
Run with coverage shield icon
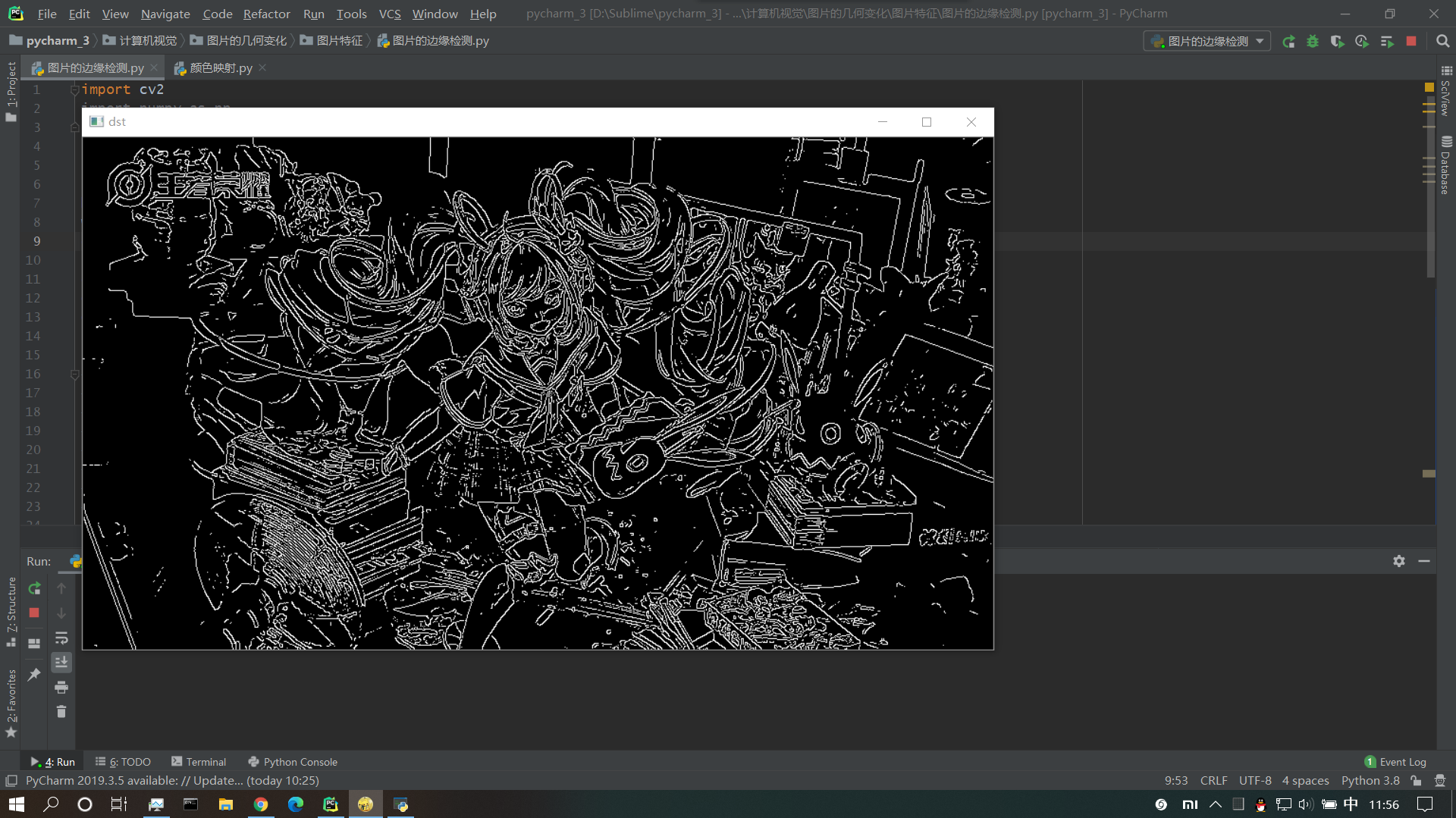click(1337, 42)
